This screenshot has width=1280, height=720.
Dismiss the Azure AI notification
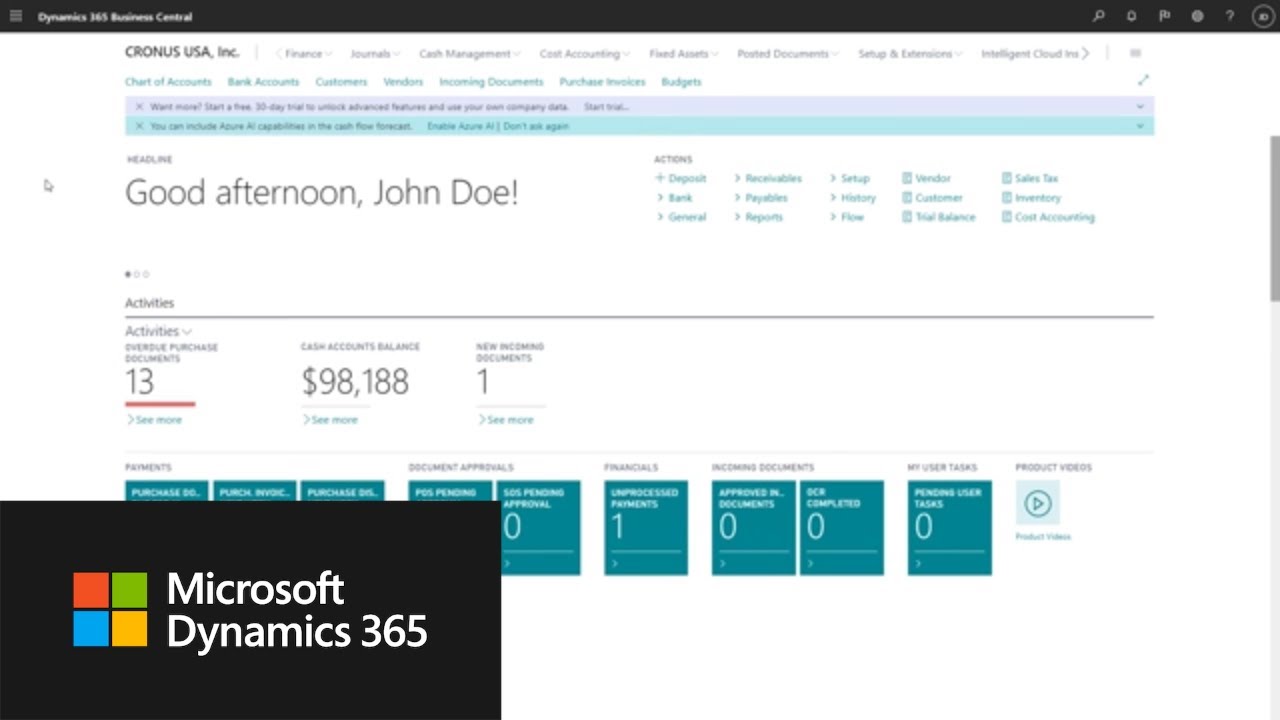coord(139,126)
